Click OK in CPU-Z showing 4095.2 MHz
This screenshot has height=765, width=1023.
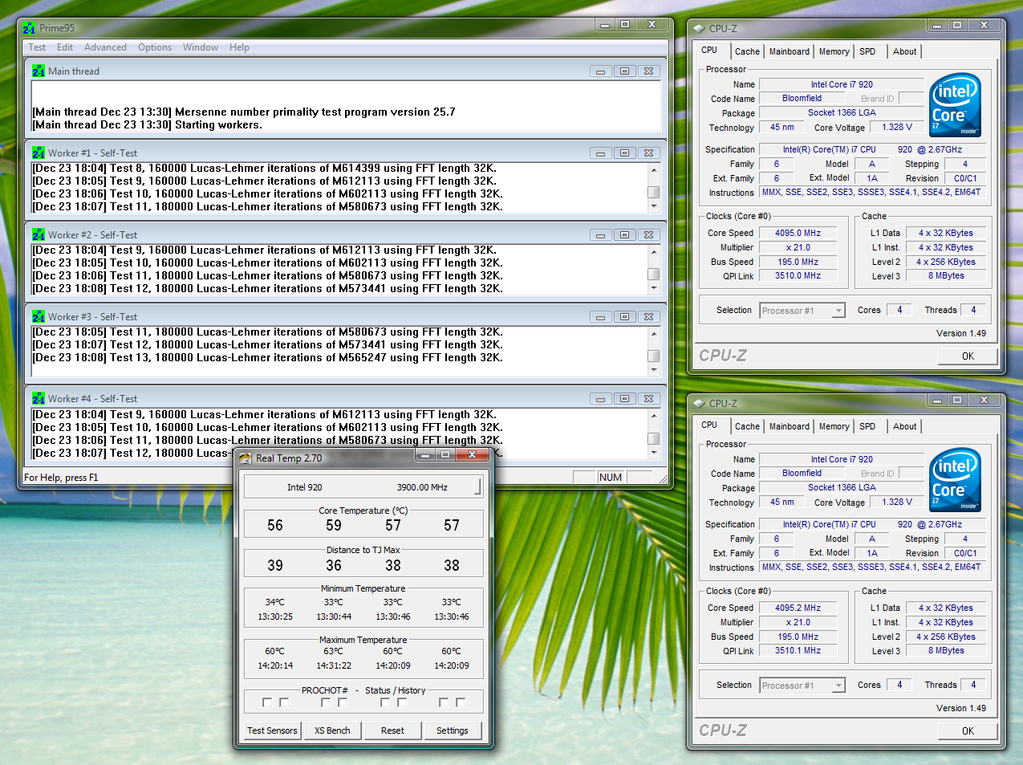click(x=968, y=731)
